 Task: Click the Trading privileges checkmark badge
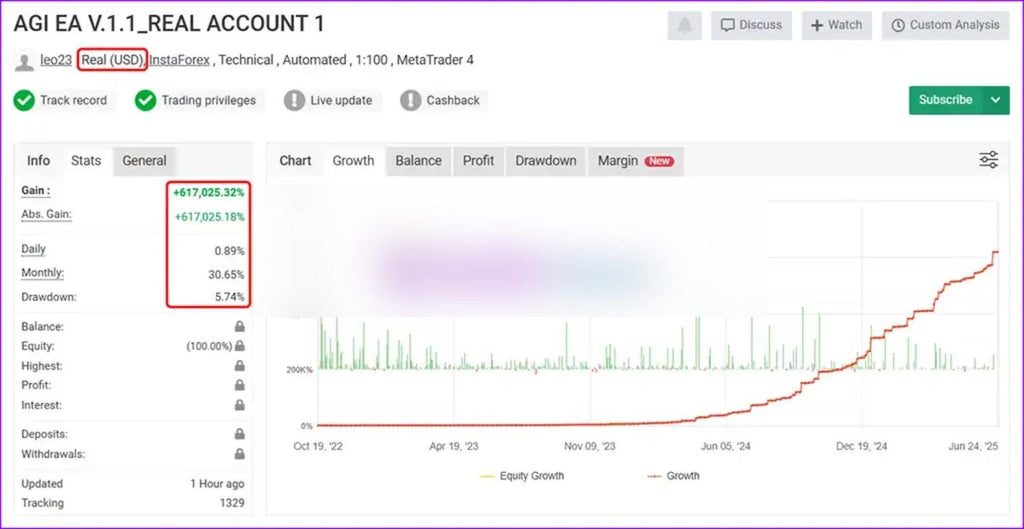[x=146, y=100]
